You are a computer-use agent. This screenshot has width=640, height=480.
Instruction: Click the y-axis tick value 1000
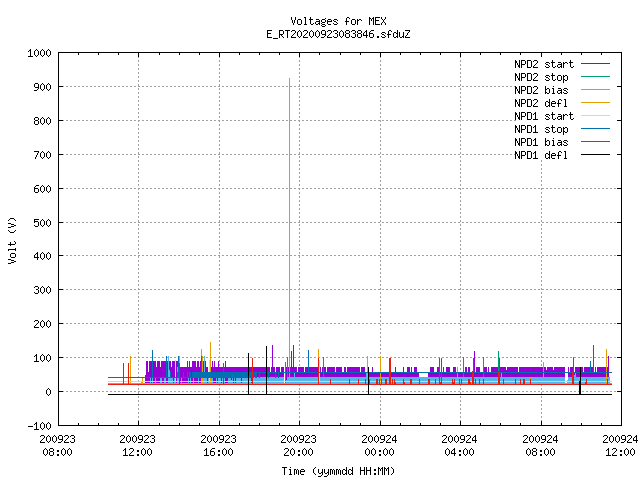coord(39,53)
